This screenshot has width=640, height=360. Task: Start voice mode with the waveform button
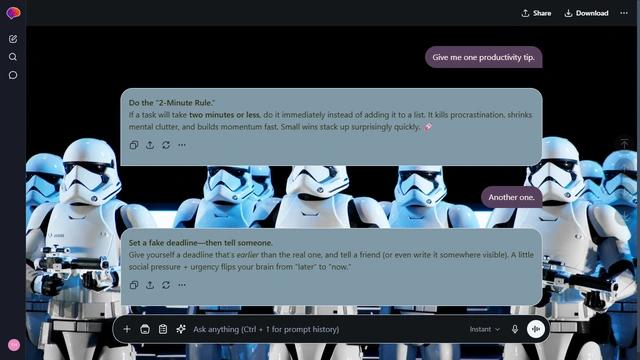[536, 329]
